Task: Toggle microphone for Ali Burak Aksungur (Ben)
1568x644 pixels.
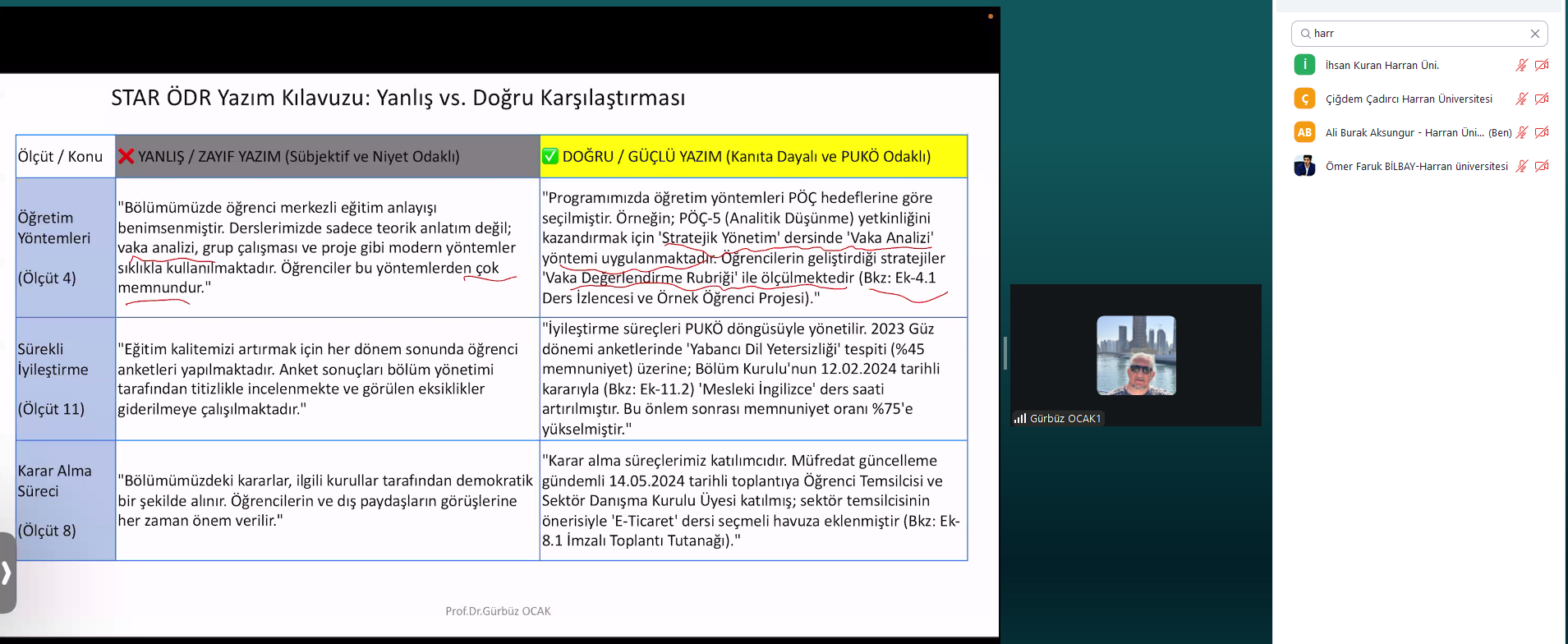Action: point(1521,132)
